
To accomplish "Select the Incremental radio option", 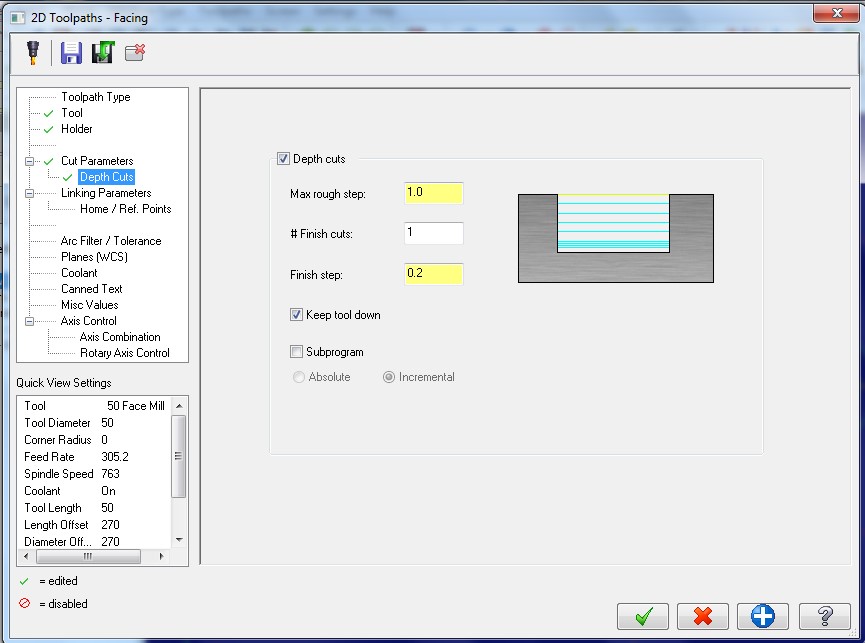I will [x=389, y=377].
